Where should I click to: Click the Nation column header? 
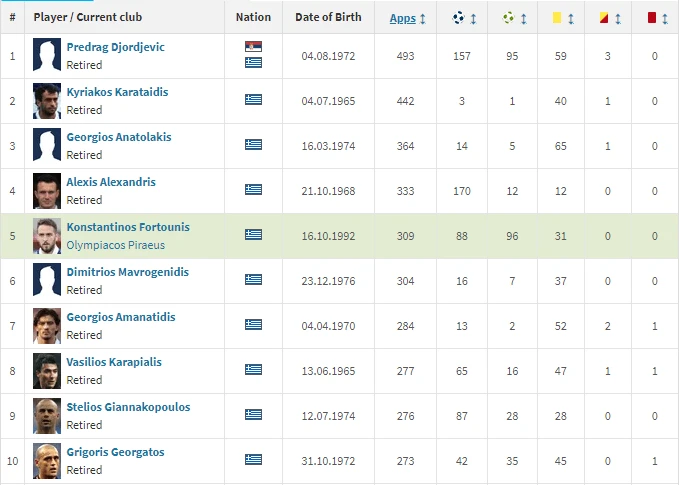[x=253, y=17]
